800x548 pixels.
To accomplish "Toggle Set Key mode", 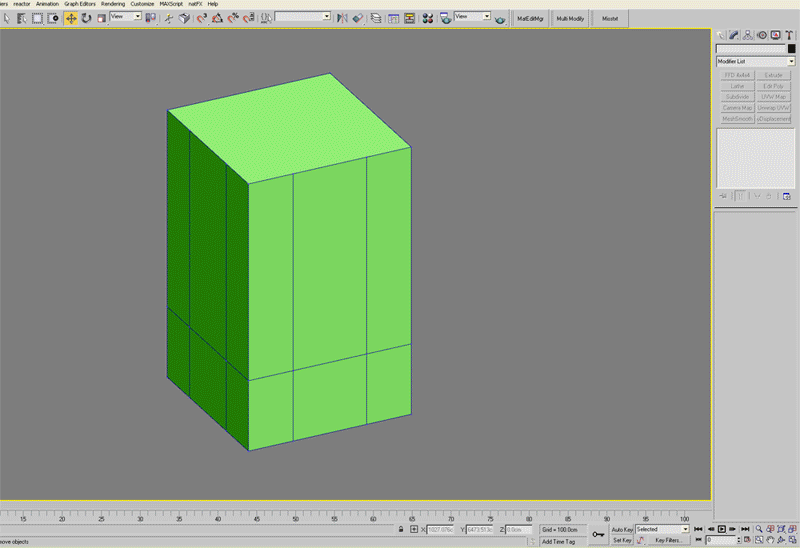I will click(622, 540).
